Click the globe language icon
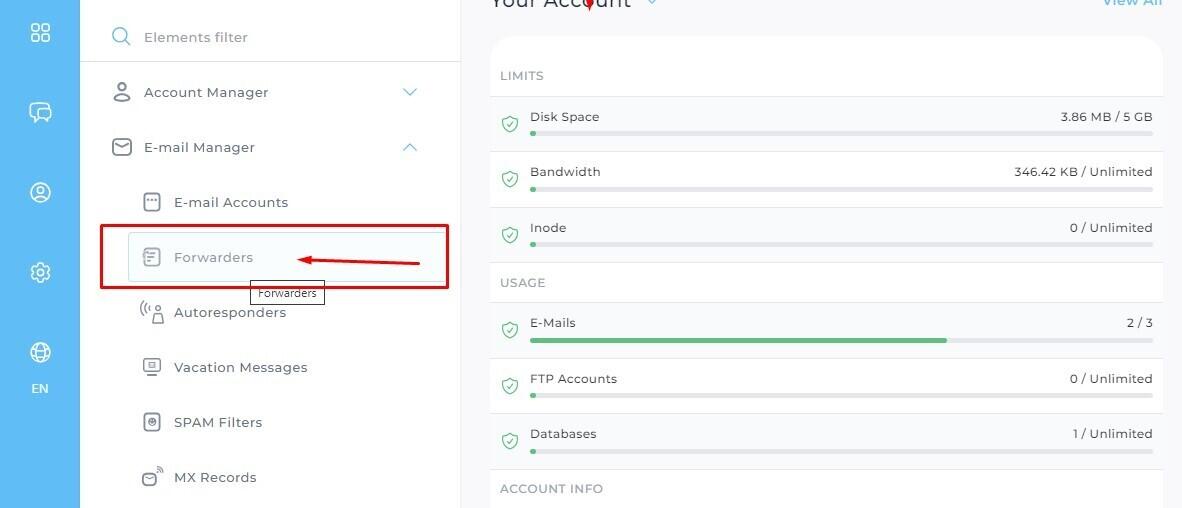Viewport: 1182px width, 508px height. (x=40, y=353)
